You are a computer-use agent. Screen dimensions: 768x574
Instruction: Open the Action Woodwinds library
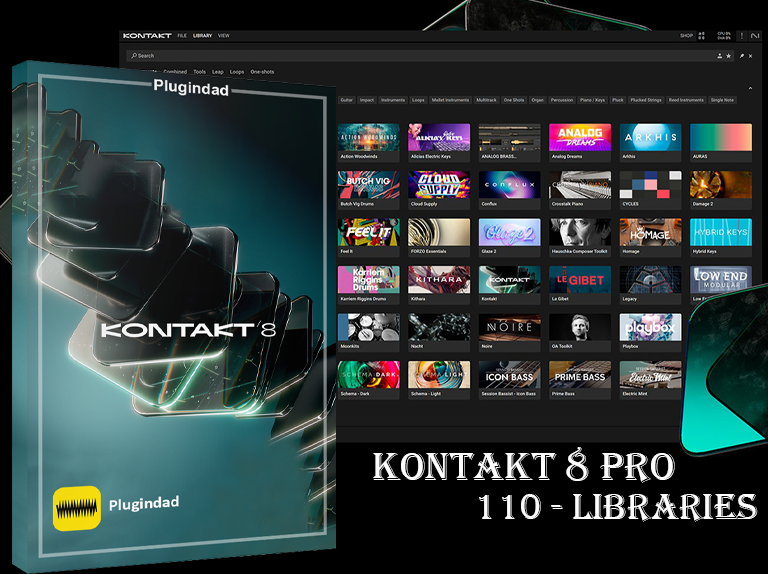pyautogui.click(x=368, y=143)
